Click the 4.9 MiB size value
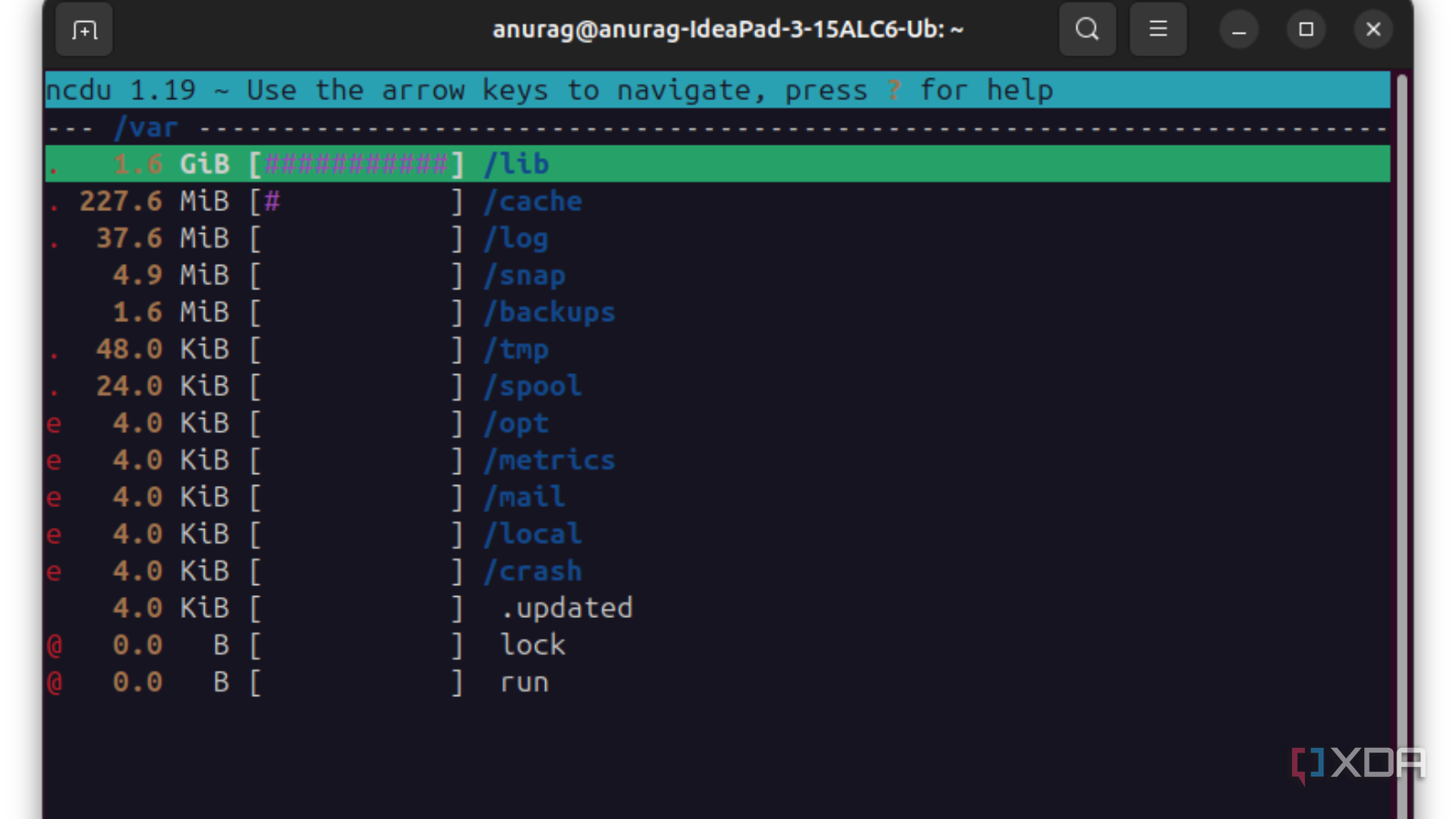Image resolution: width=1456 pixels, height=819 pixels. [171, 275]
